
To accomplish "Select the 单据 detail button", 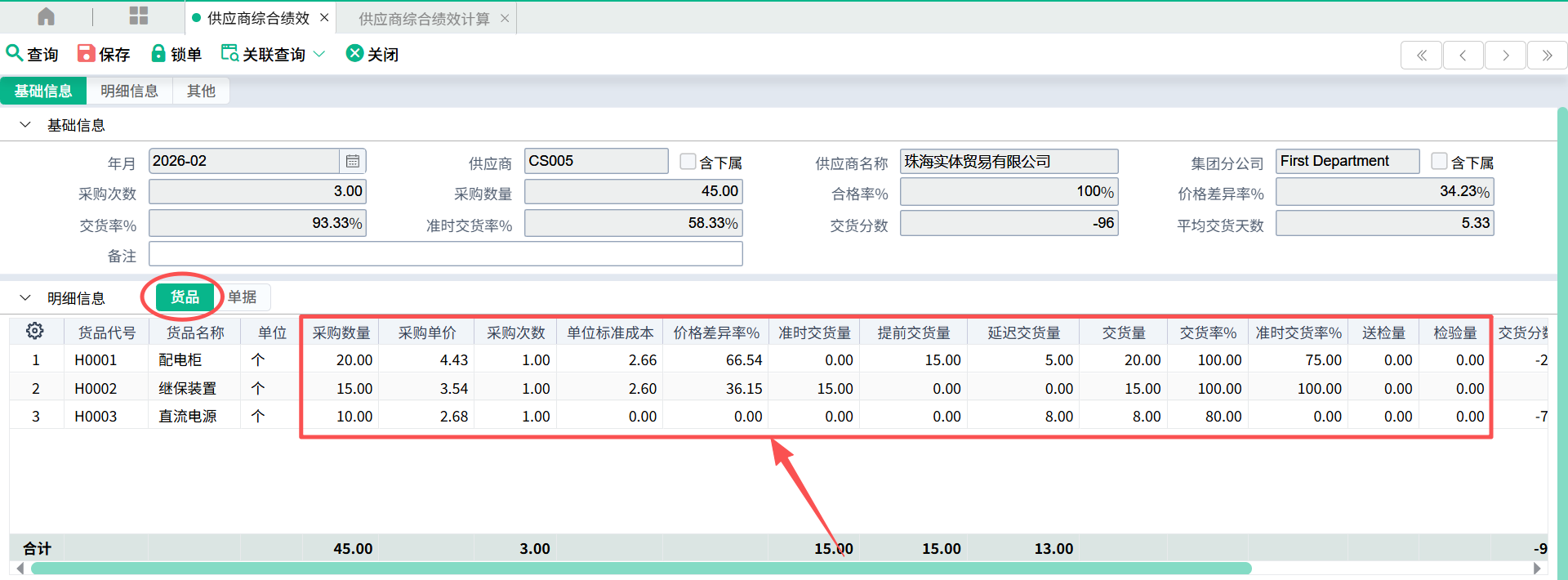I will point(243,297).
